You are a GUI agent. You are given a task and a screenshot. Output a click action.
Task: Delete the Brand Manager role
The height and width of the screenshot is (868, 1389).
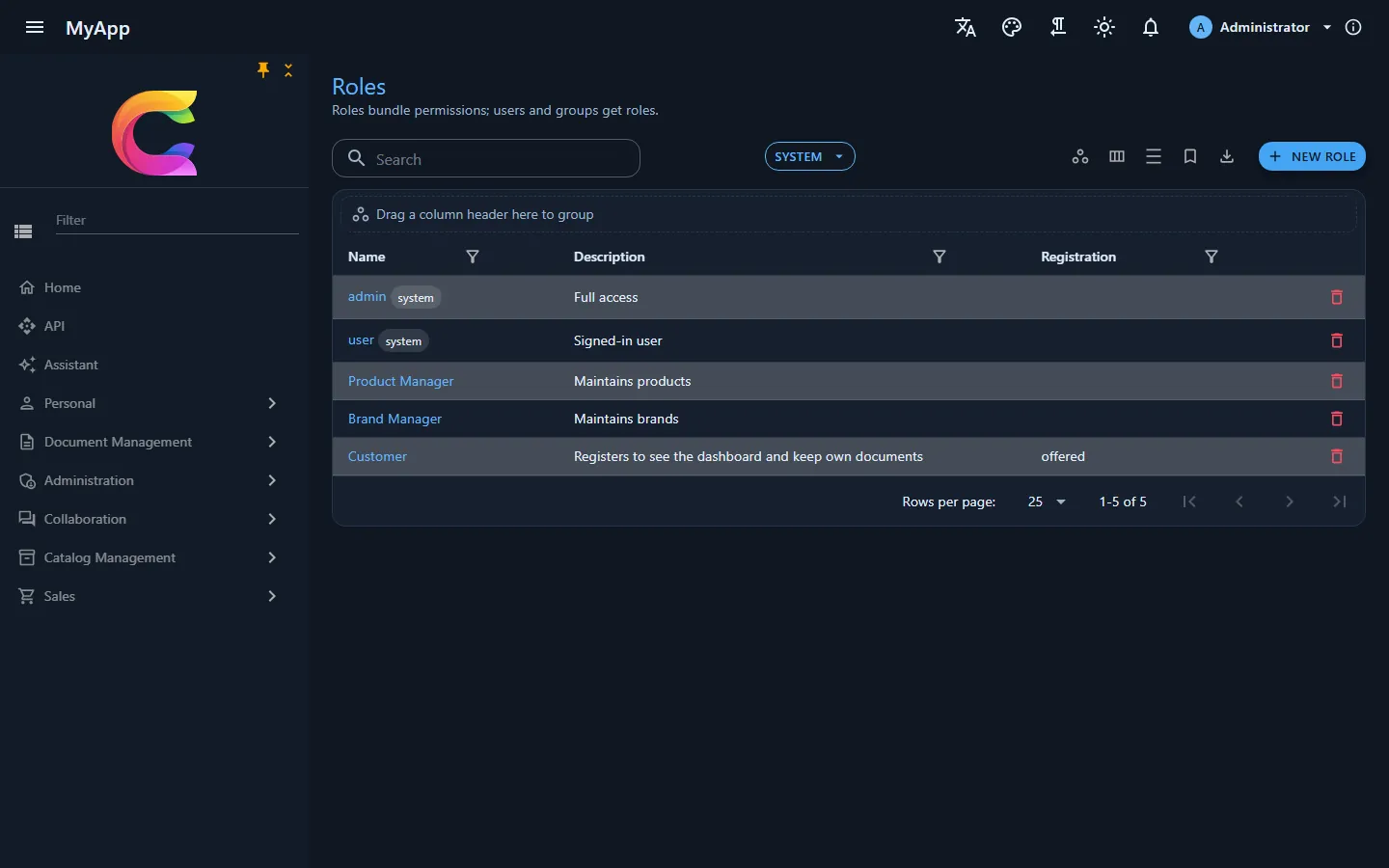(1337, 419)
